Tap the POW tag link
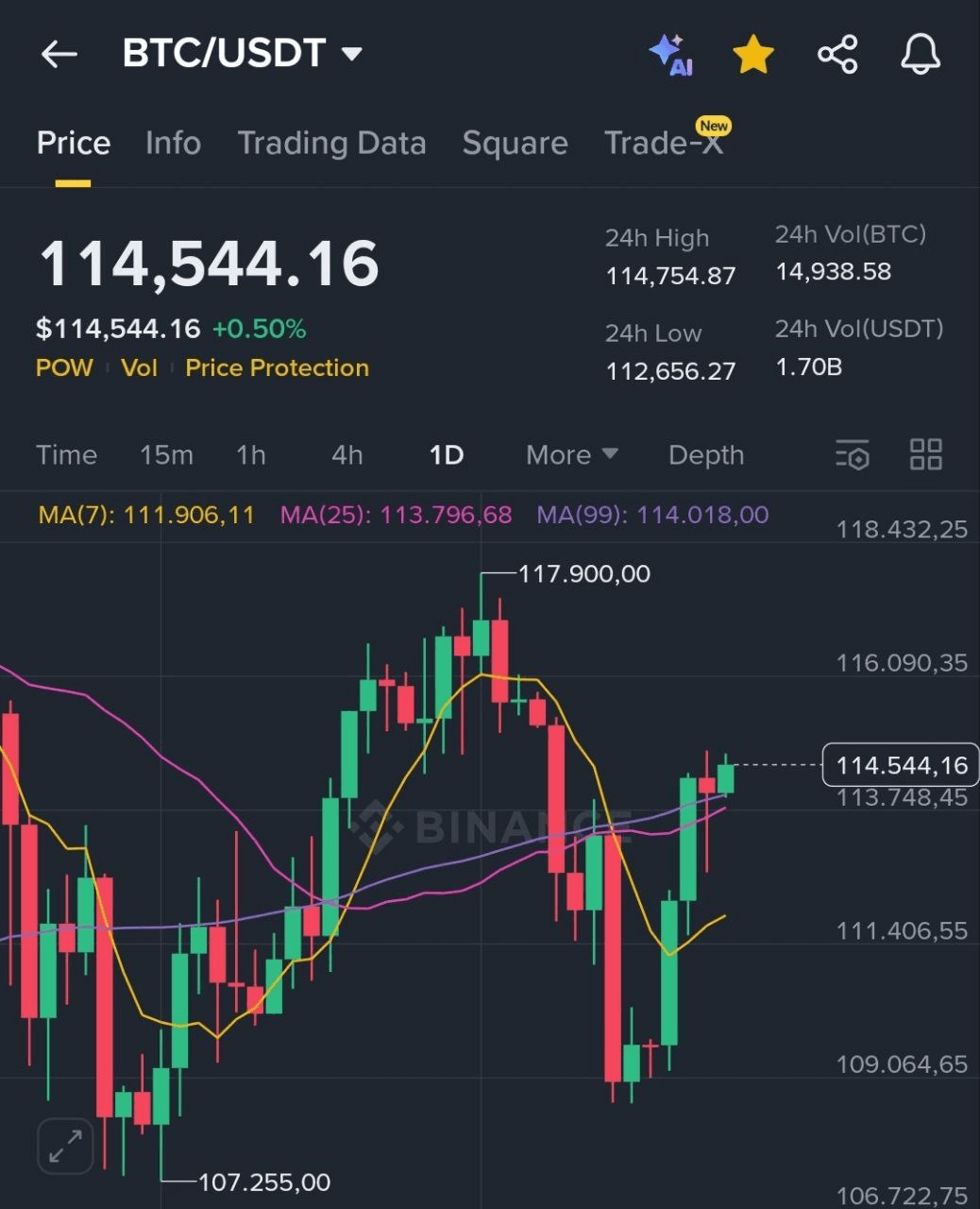The image size is (980, 1209). 64,368
